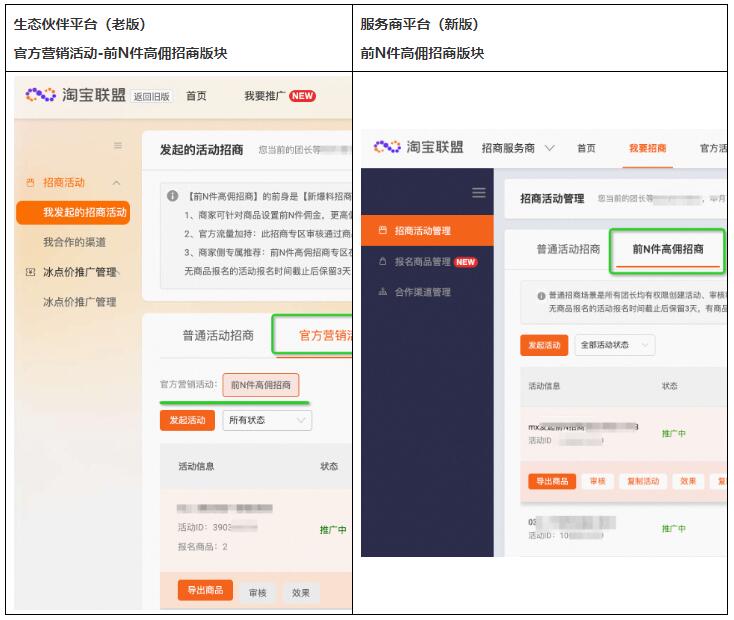Click 发起活动 button in old platform
The width and height of the screenshot is (734, 620).
pyautogui.click(x=187, y=420)
